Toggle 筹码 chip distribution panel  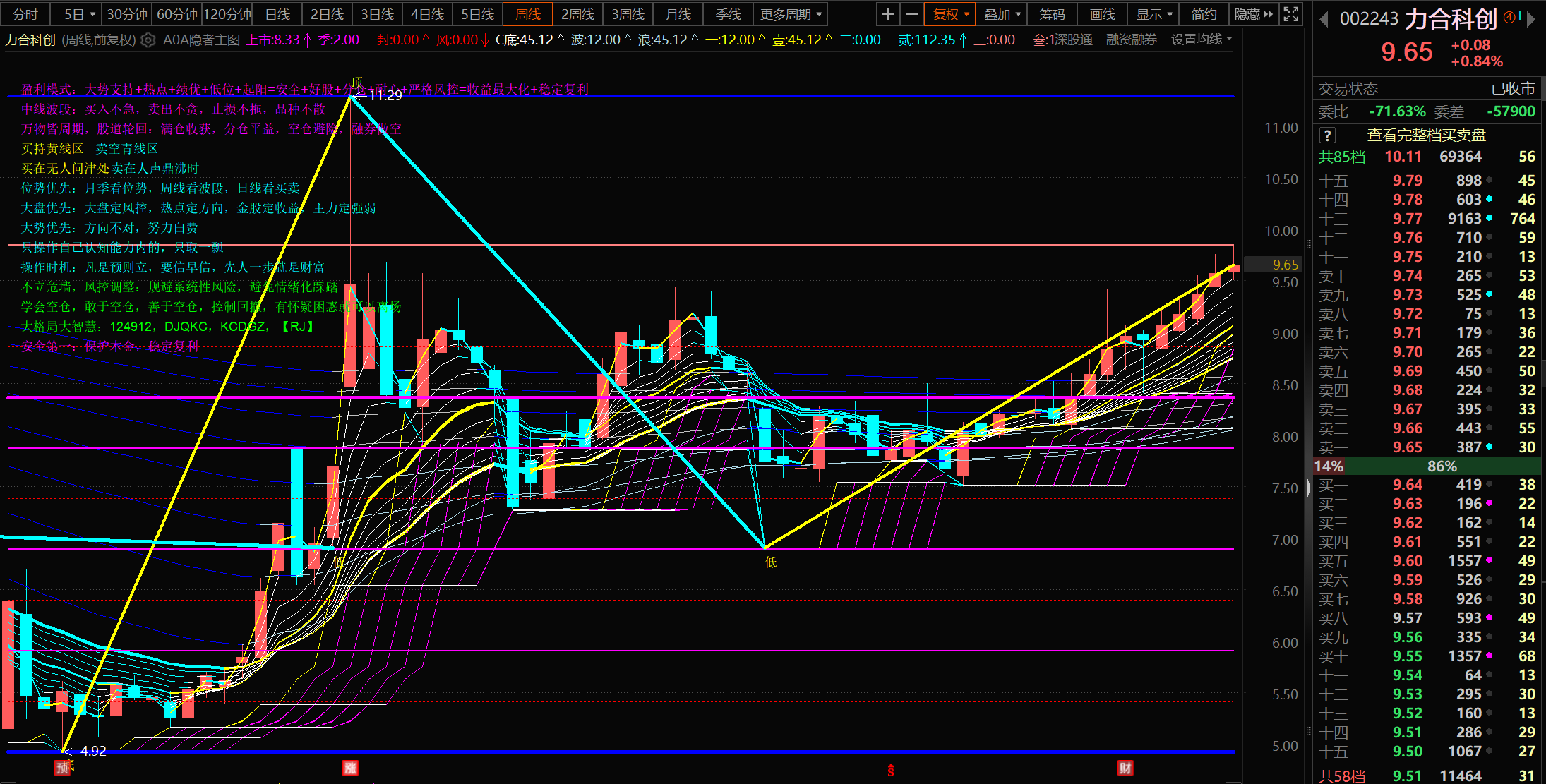[x=1052, y=14]
